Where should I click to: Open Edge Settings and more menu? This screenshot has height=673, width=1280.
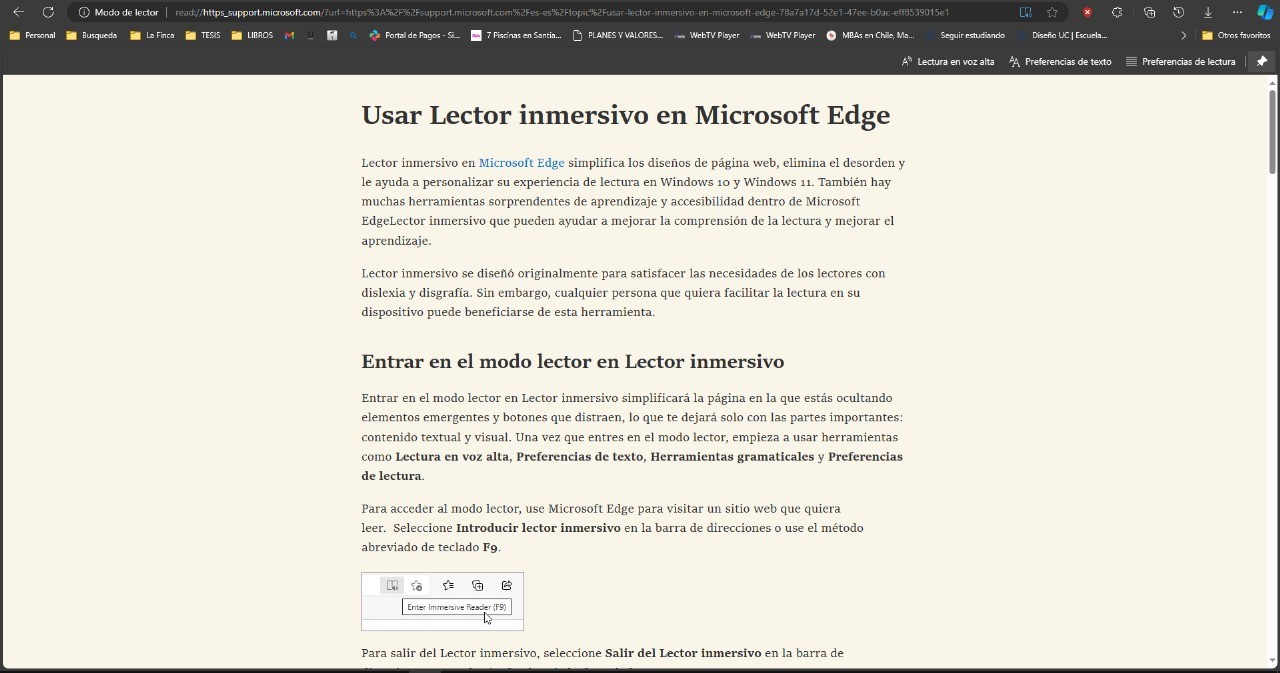pyautogui.click(x=1237, y=12)
